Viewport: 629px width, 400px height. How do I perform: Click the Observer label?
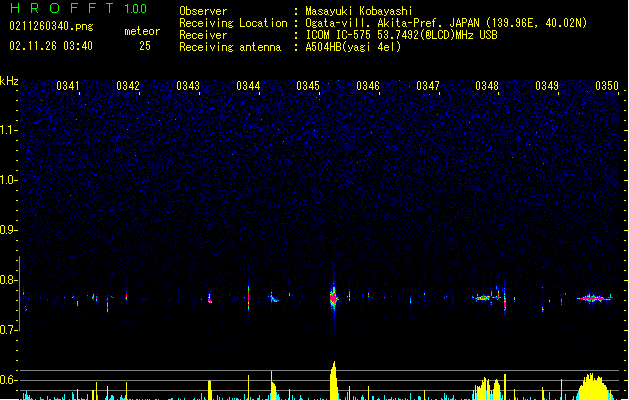(x=203, y=11)
